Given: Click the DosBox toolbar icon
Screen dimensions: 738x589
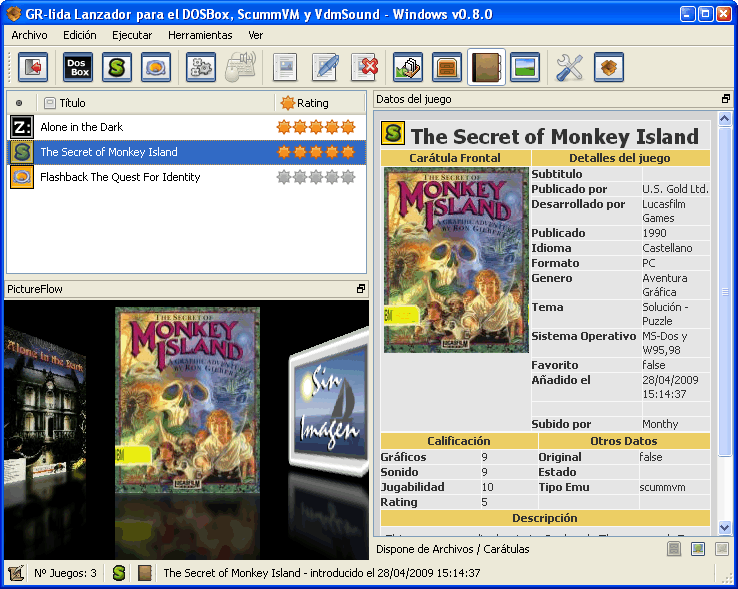Looking at the screenshot, I should click(x=78, y=67).
